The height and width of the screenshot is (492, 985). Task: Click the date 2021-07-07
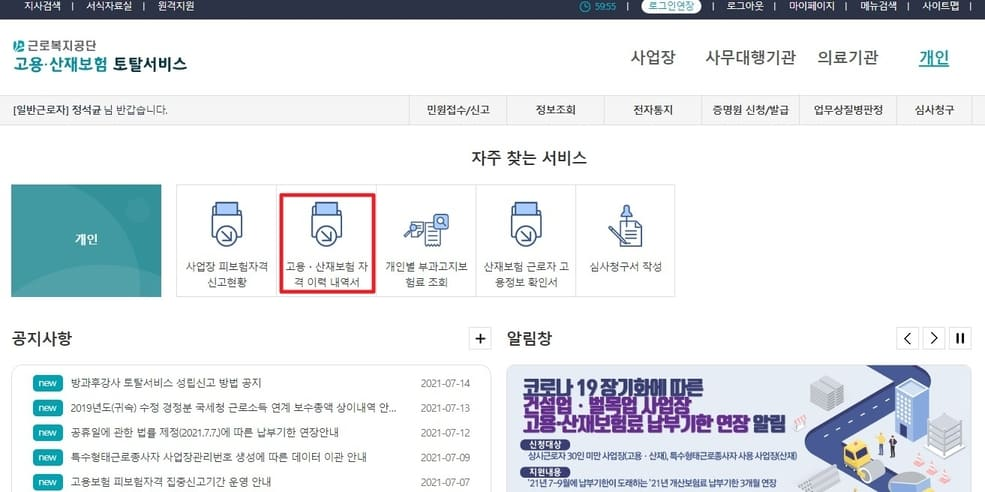445,482
